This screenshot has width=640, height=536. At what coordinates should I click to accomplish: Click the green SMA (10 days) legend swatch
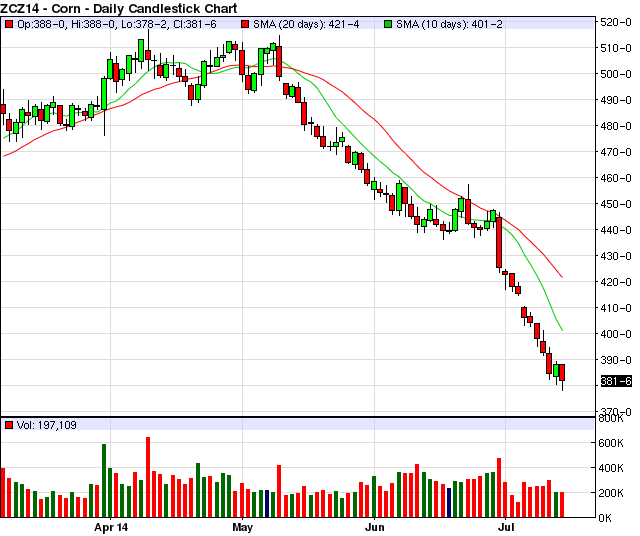[388, 24]
